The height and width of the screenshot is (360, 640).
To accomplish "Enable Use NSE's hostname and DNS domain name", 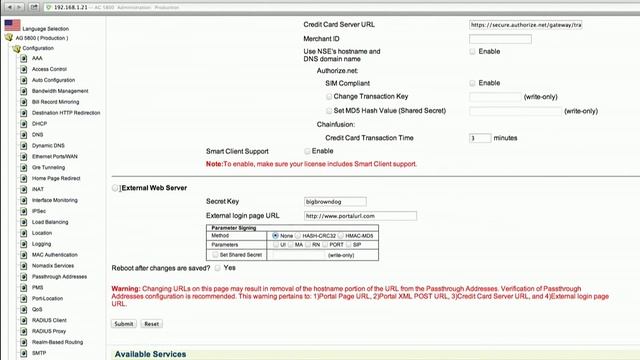I will click(x=472, y=51).
